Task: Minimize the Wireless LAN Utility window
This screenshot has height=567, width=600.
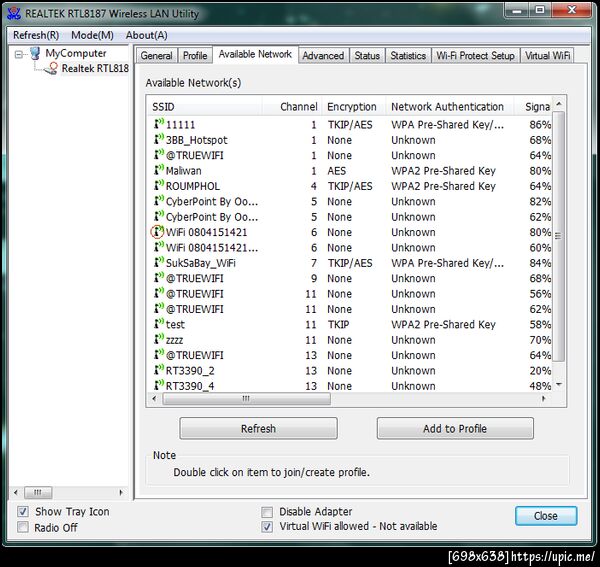Action: coord(517,11)
